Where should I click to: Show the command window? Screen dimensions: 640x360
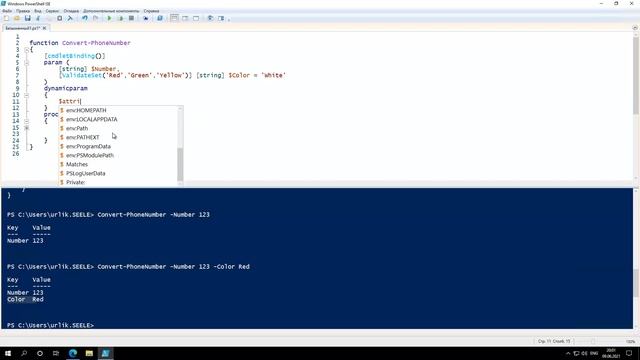210,18
